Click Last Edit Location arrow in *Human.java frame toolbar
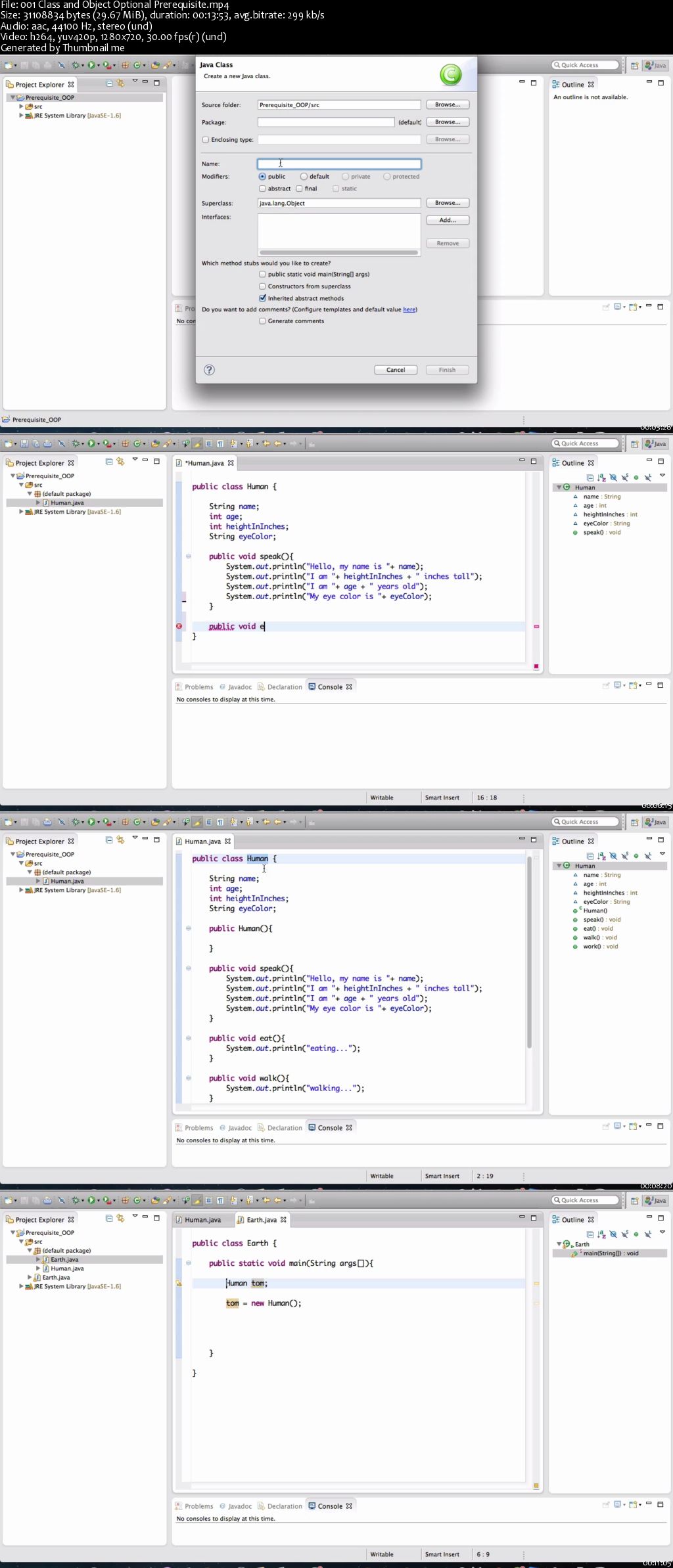Screen dimensions: 673x1568 266,443
